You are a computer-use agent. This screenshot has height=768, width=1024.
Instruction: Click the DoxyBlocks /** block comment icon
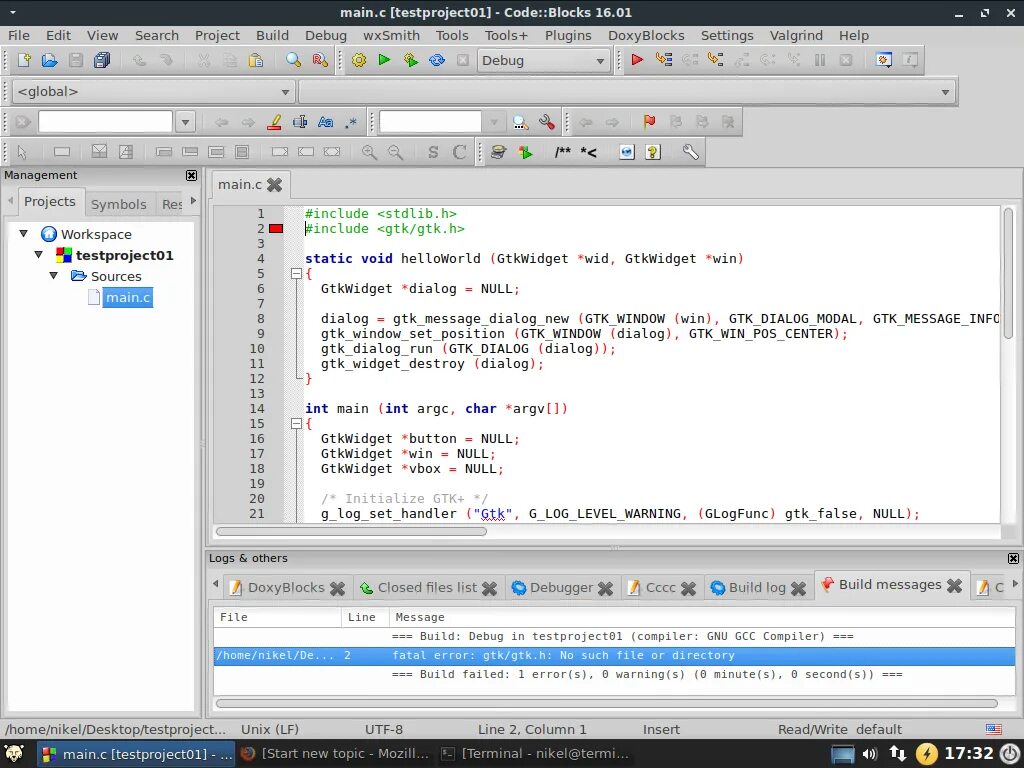[x=562, y=152]
